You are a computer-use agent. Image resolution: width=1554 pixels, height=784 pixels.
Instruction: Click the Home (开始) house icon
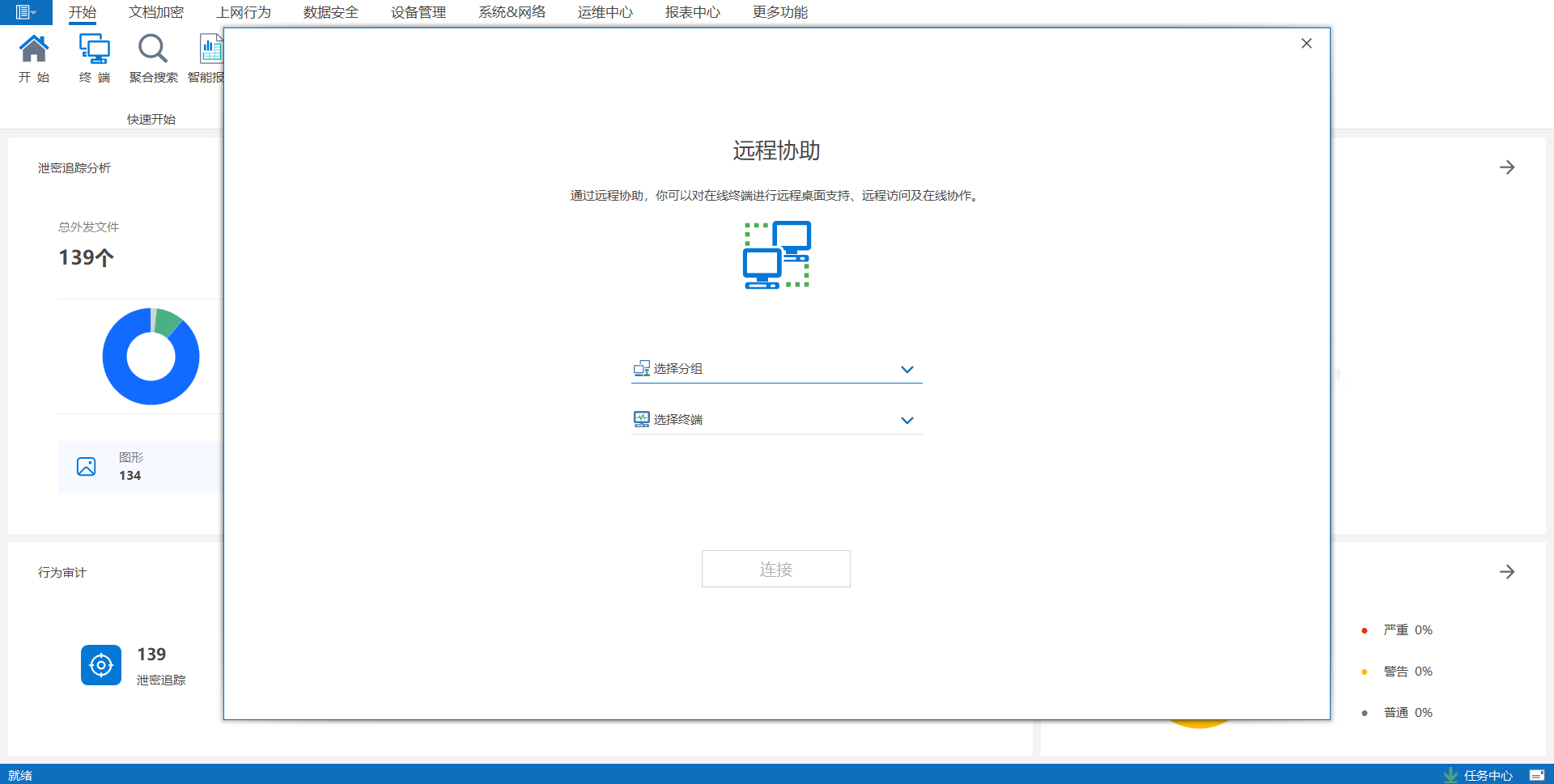[x=34, y=50]
